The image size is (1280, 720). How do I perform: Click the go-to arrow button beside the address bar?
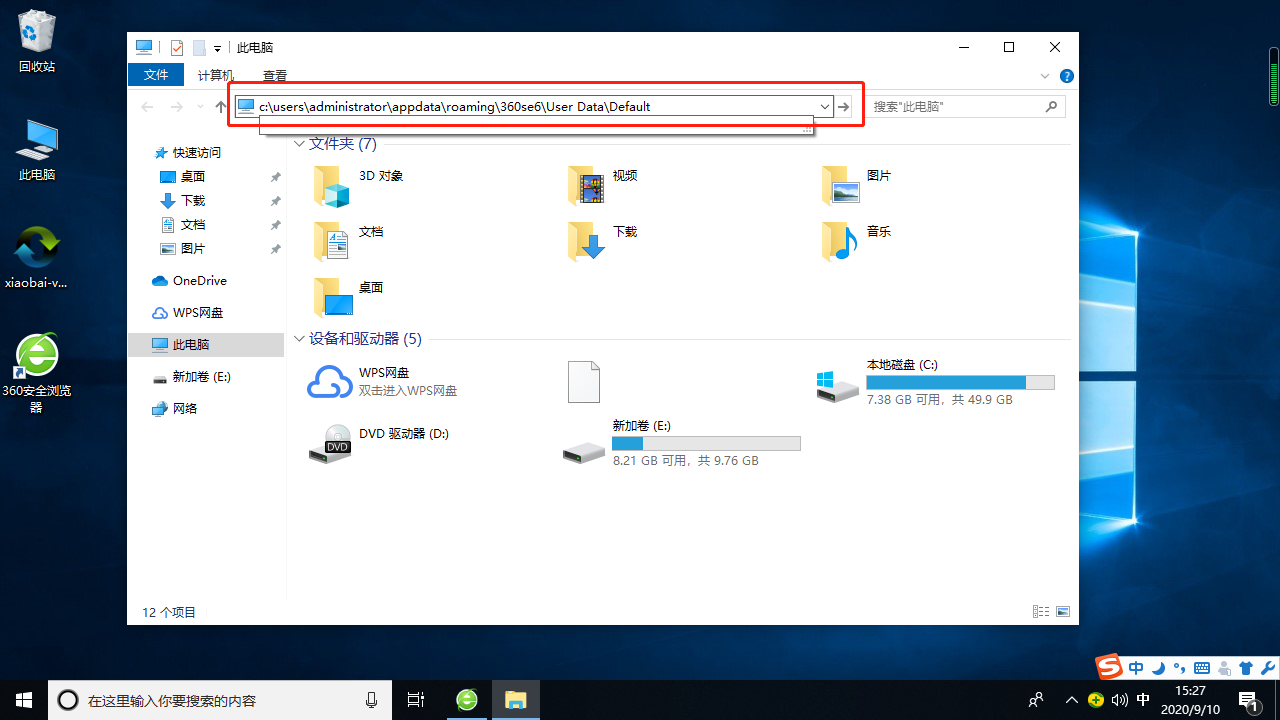844,106
